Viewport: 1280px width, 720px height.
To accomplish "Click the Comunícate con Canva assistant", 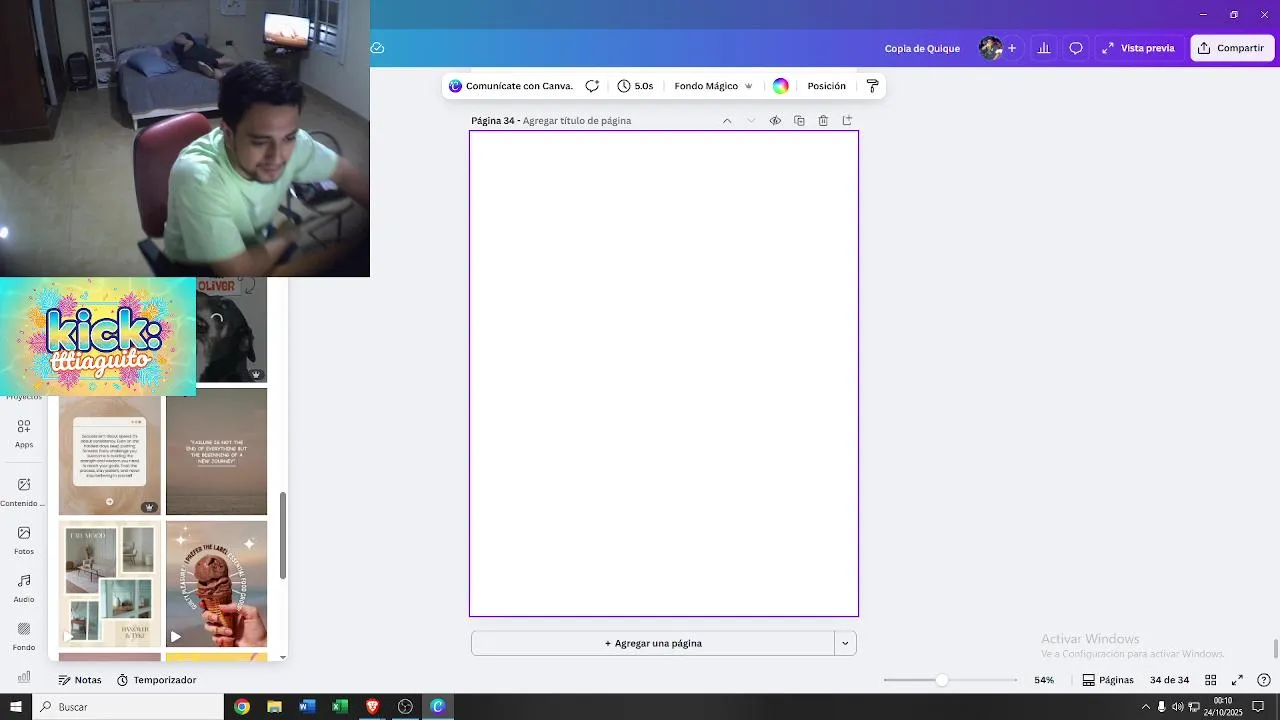I will pos(511,86).
